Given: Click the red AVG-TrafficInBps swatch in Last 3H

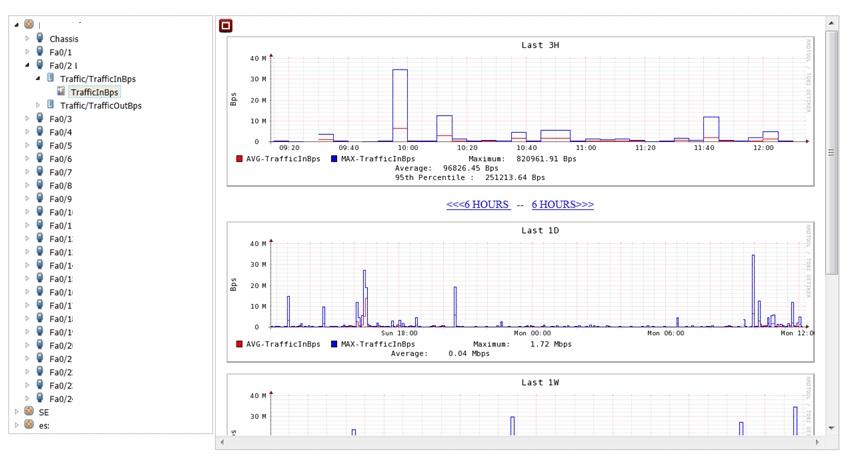Looking at the screenshot, I should [x=239, y=159].
